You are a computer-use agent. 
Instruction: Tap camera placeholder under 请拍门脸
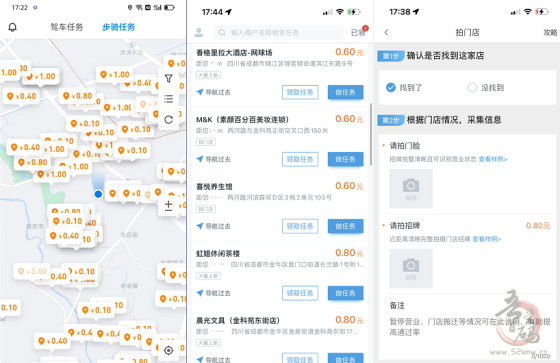(411, 188)
